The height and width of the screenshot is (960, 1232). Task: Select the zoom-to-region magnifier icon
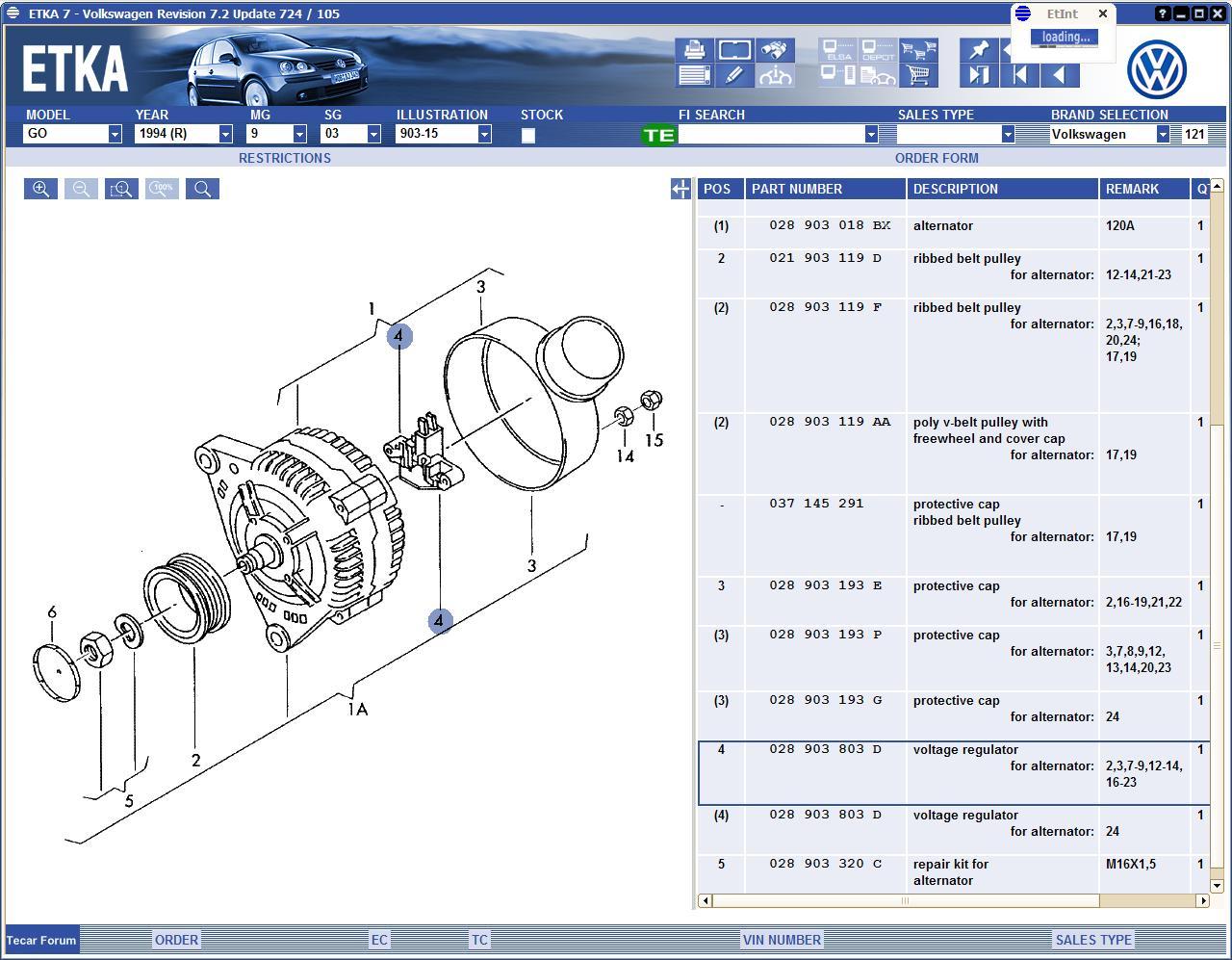click(121, 189)
